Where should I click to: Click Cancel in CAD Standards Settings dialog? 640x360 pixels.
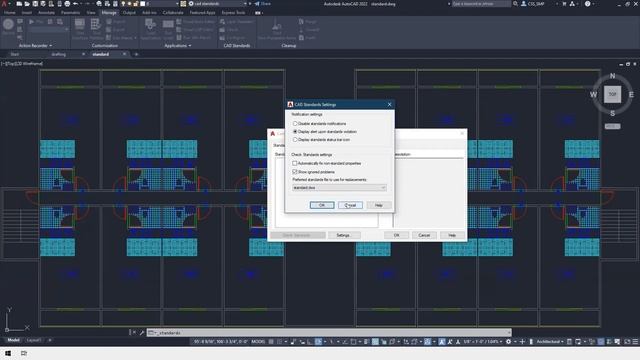(350, 205)
